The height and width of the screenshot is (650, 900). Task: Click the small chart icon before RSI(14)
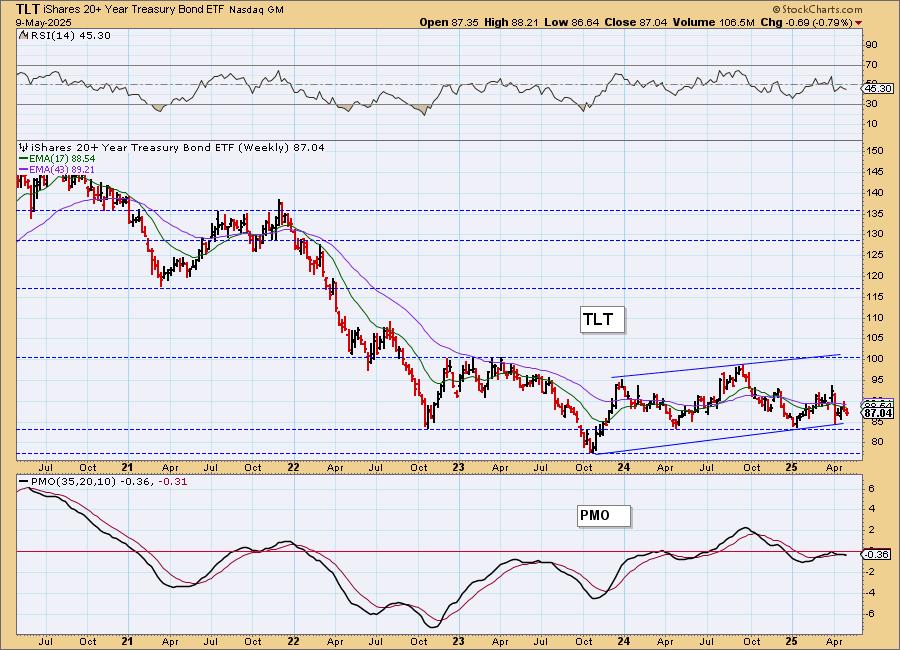23,36
